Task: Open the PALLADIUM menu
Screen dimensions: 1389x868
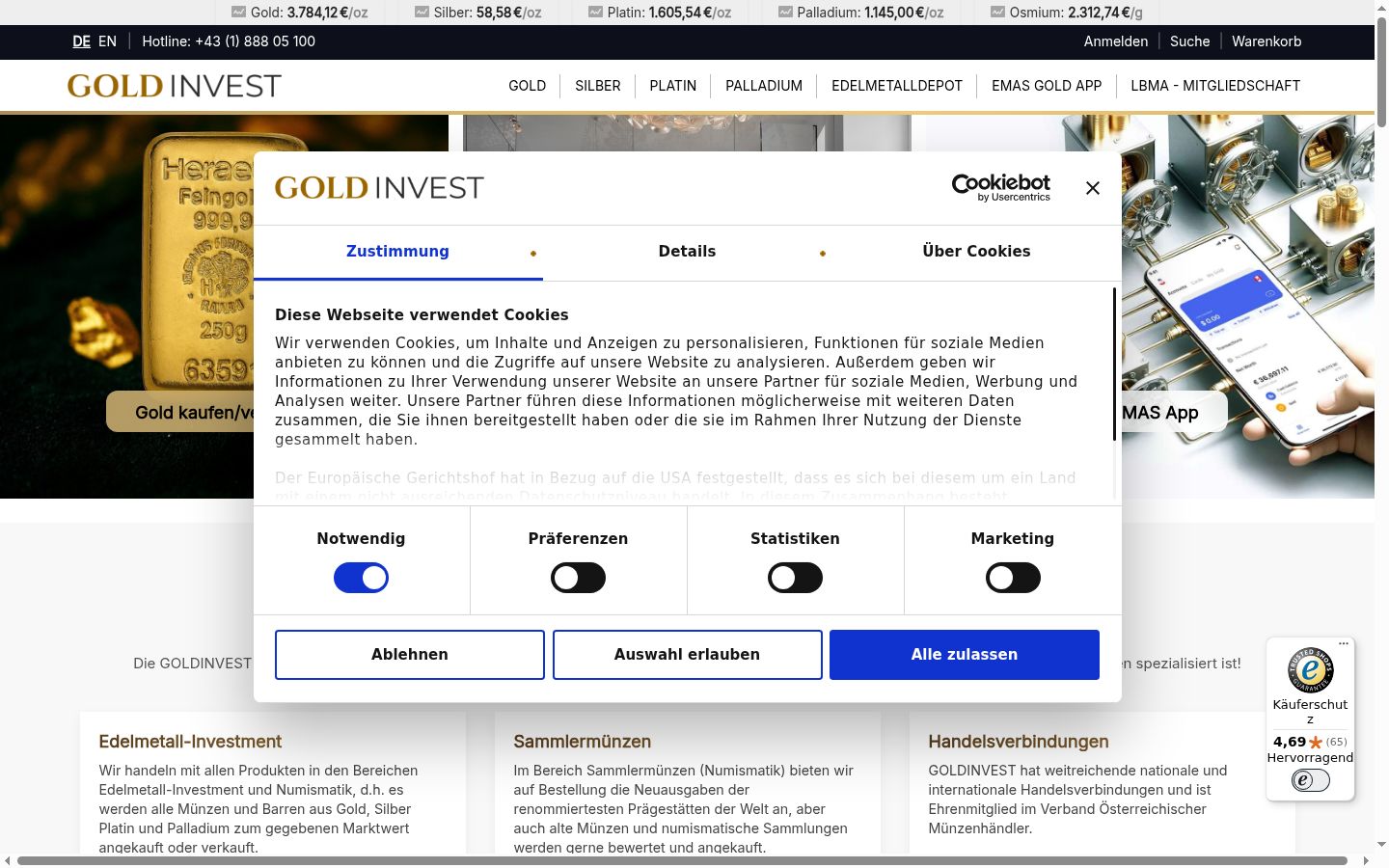Action: (764, 86)
